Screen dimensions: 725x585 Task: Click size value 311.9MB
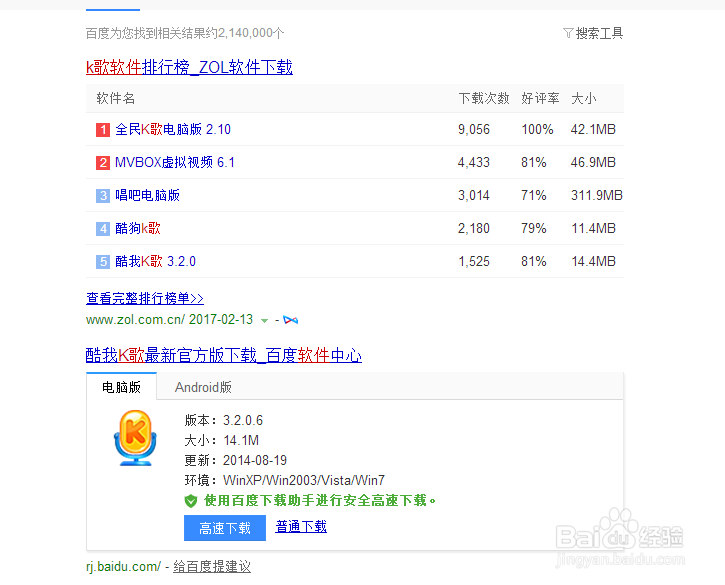596,196
